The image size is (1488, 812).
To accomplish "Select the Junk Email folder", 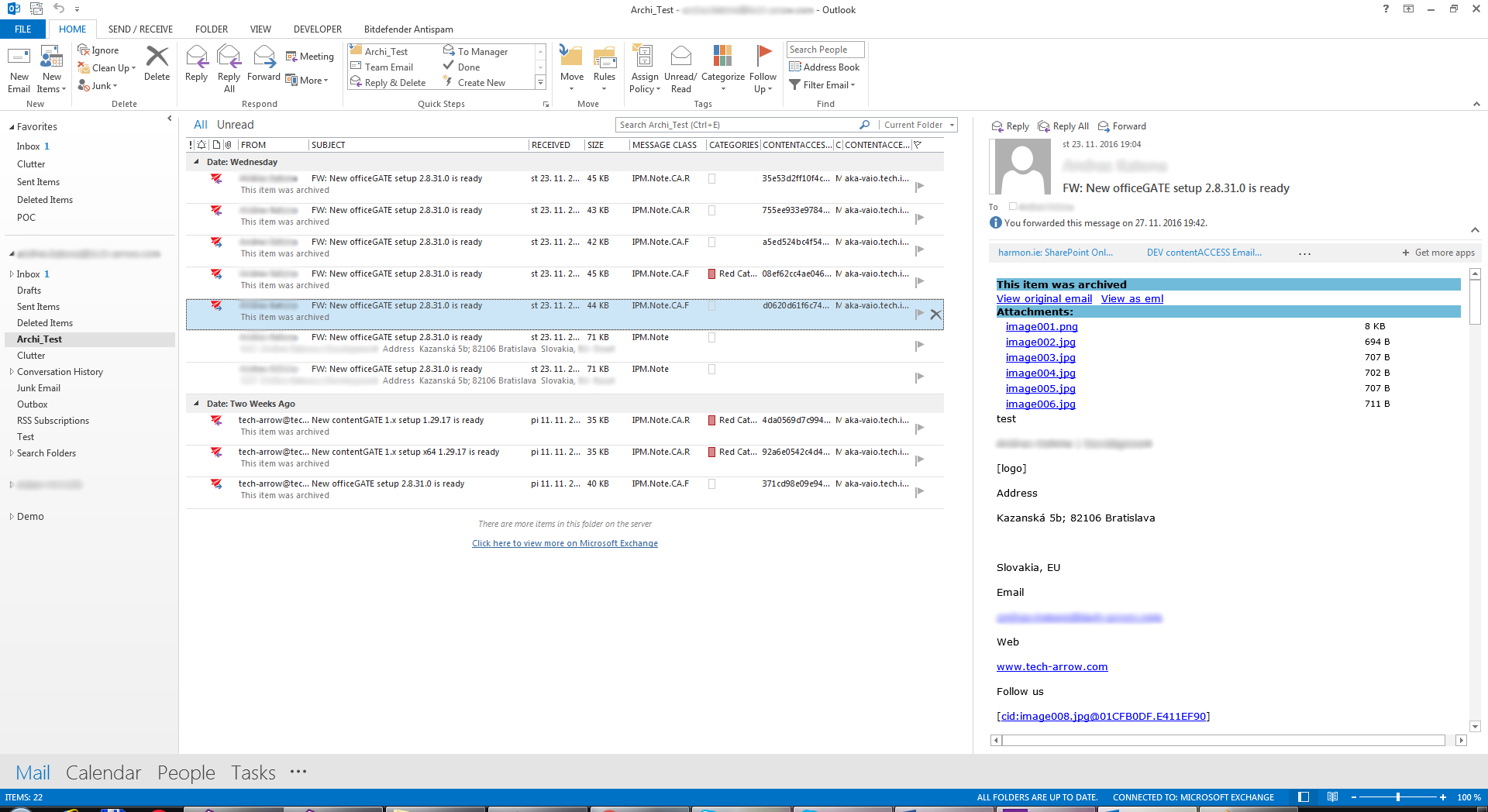I will point(39,388).
